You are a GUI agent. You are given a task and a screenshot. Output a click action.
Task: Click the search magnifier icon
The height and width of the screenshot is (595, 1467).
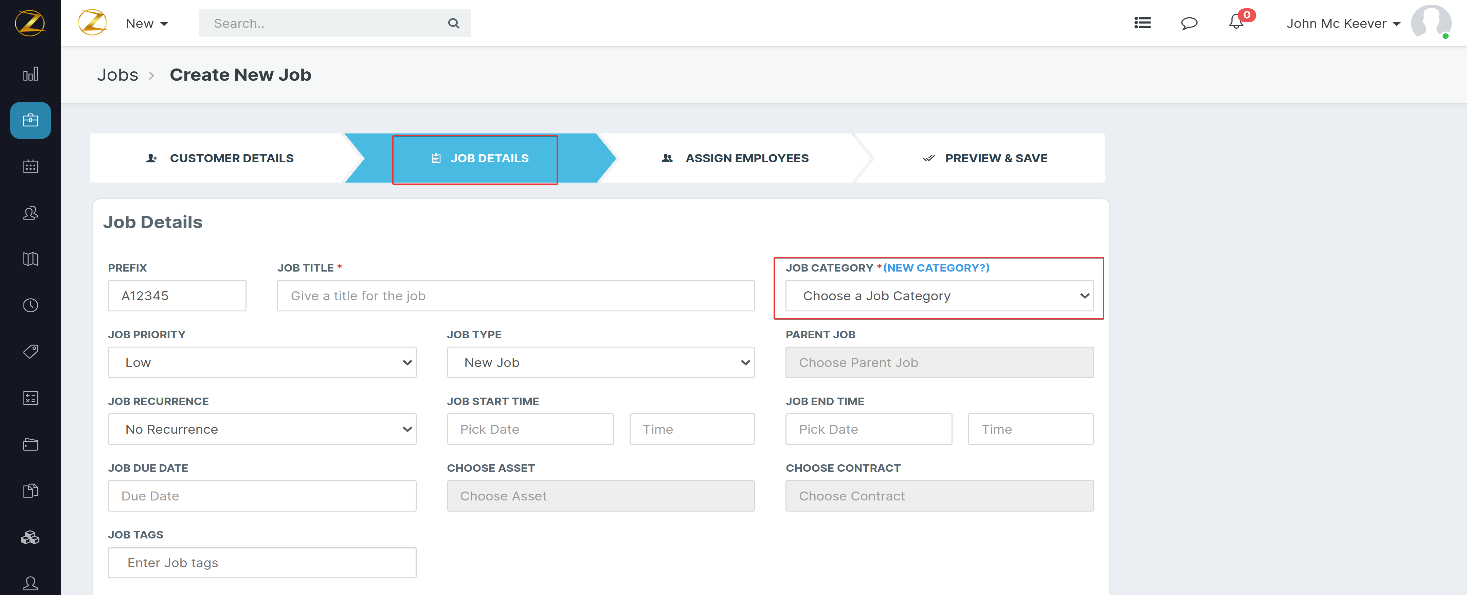pos(453,23)
